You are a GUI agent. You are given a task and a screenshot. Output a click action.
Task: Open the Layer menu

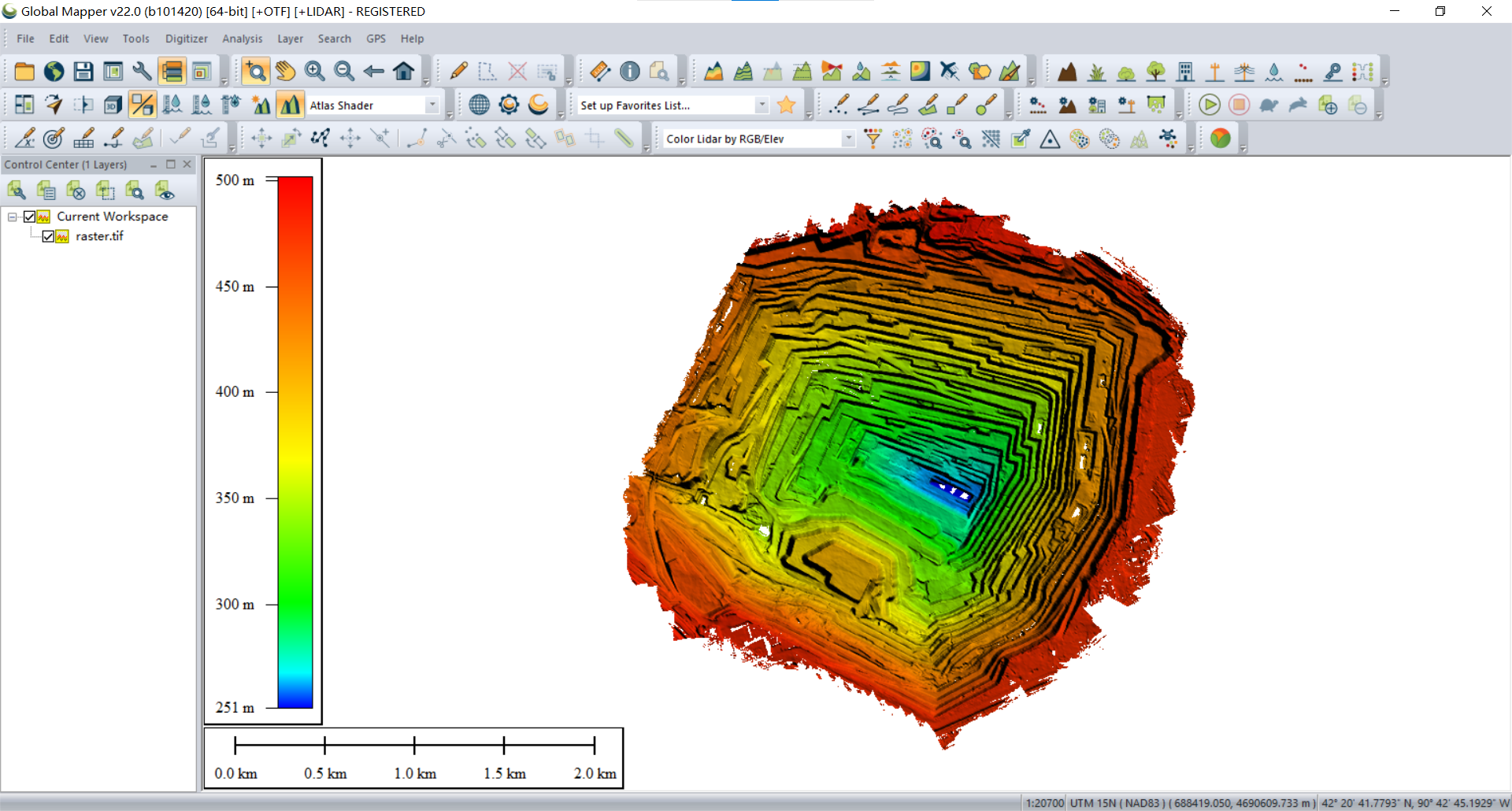coord(290,39)
